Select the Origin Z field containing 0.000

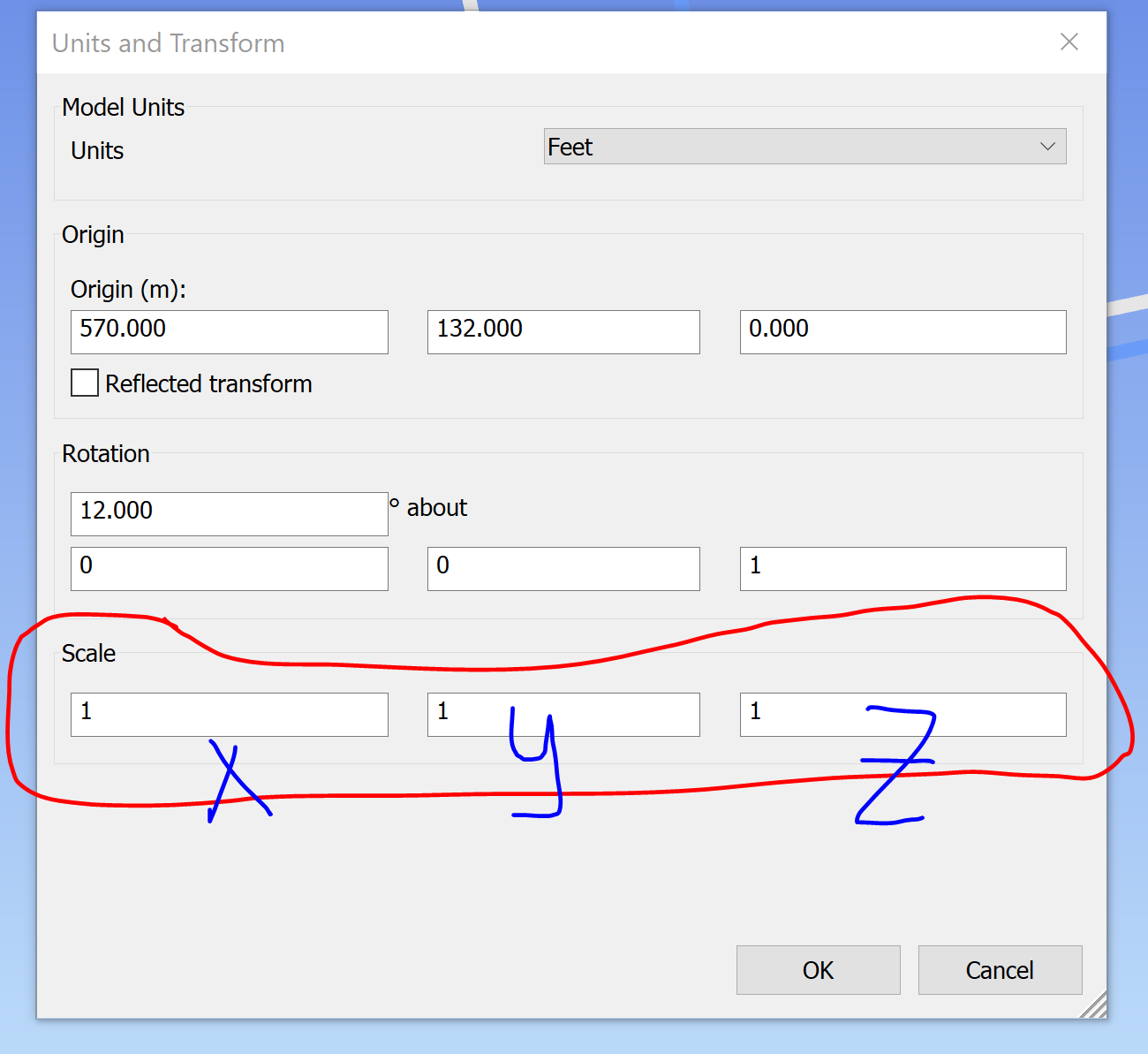(x=903, y=331)
